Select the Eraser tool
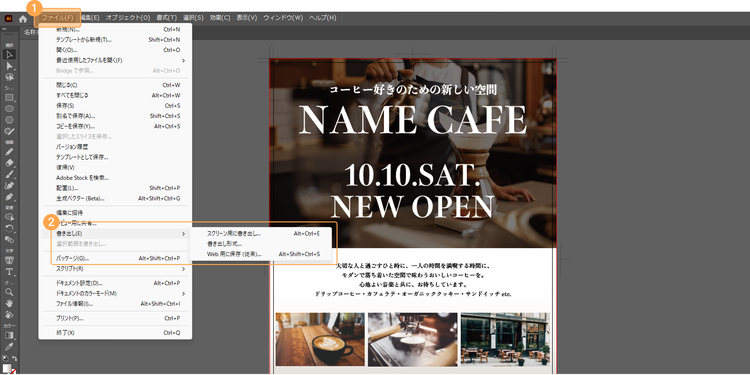Screen dimensions: 750x375 point(9,163)
